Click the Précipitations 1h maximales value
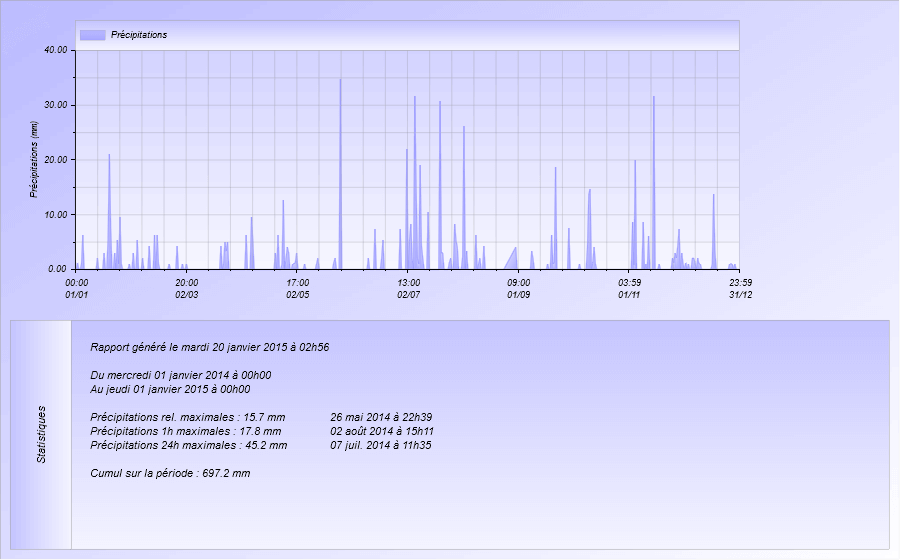This screenshot has height=560, width=900. (186, 431)
